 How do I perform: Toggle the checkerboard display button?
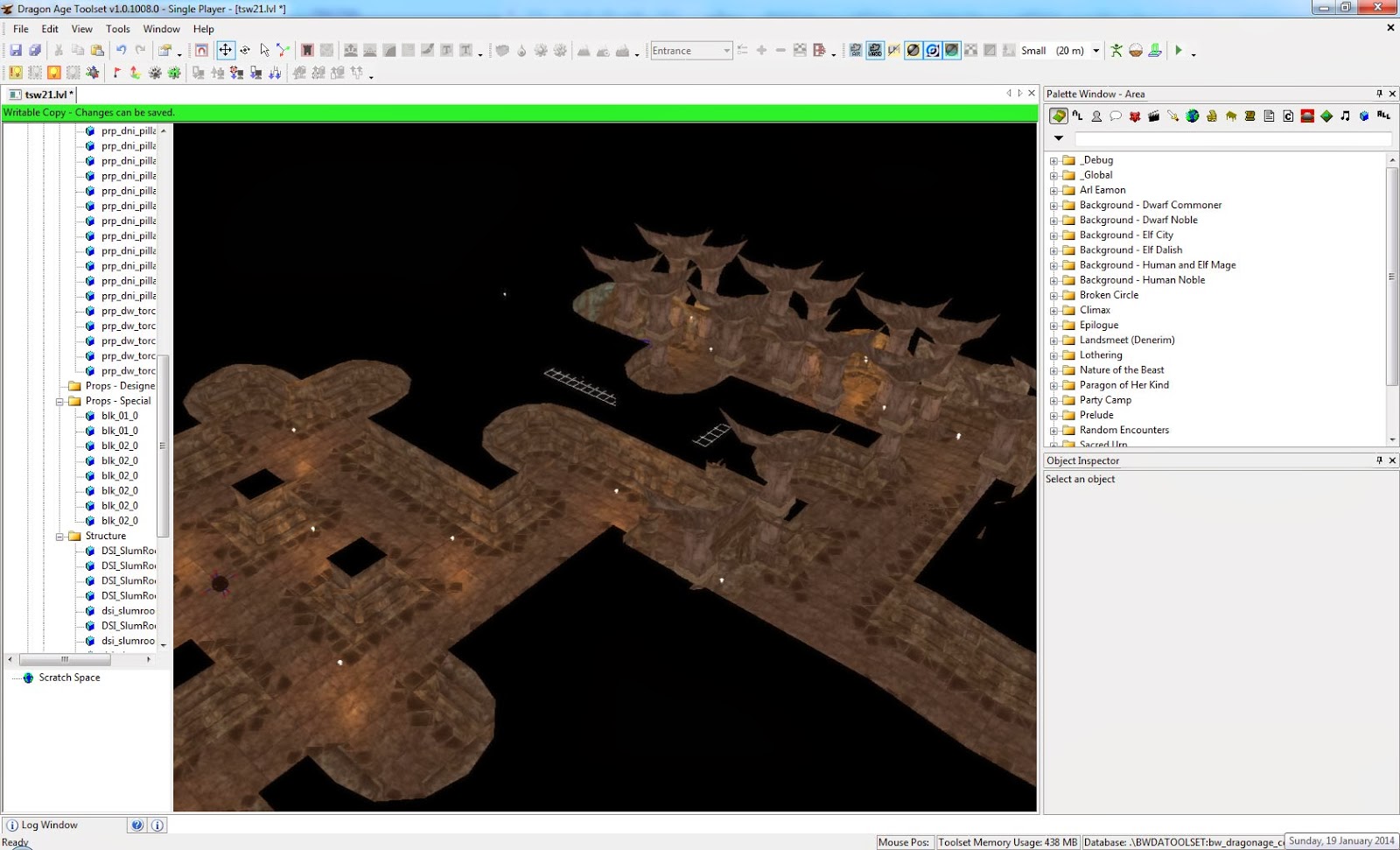971,51
